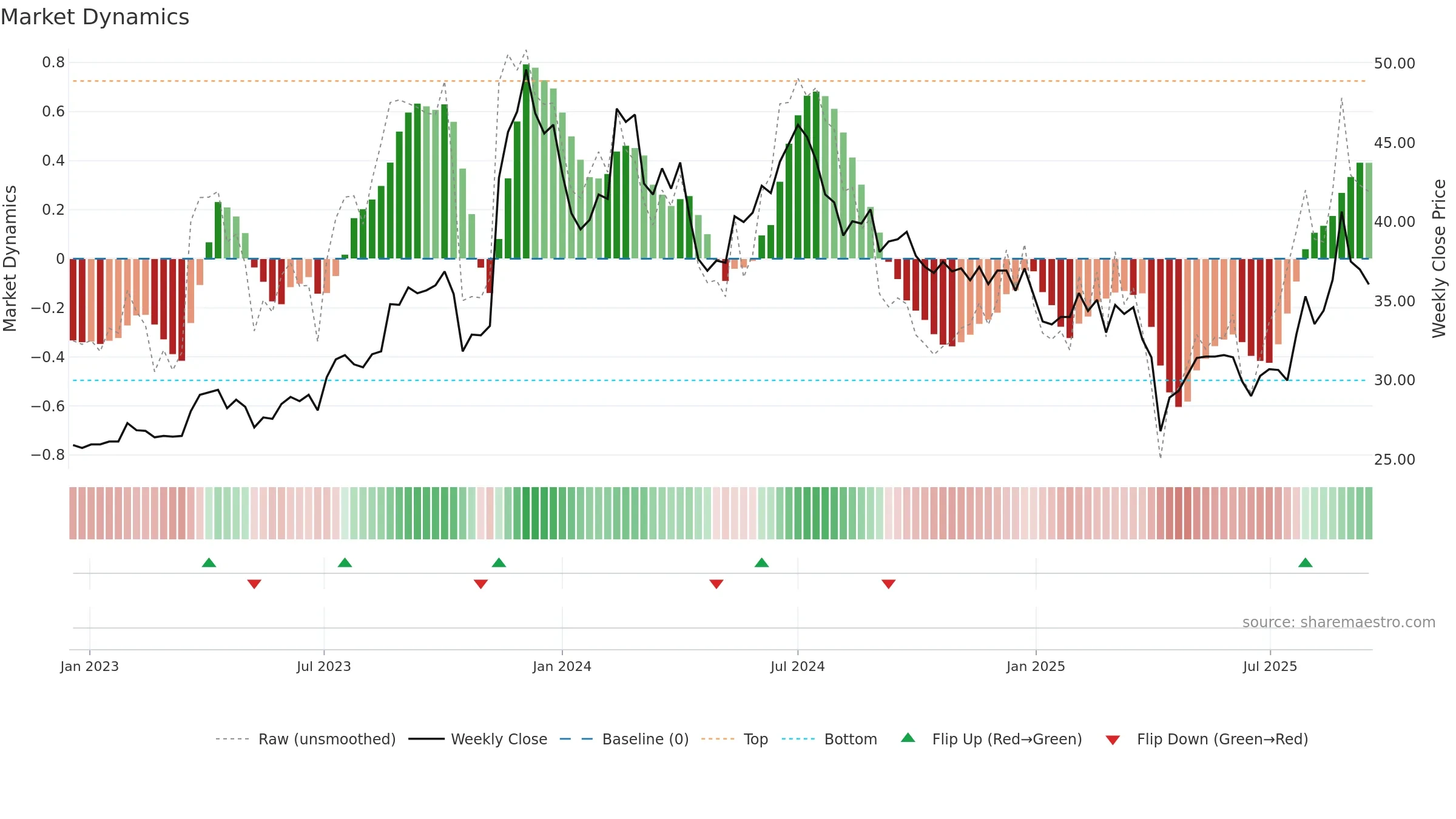Click the 50.00 right axis price label

1394,64
